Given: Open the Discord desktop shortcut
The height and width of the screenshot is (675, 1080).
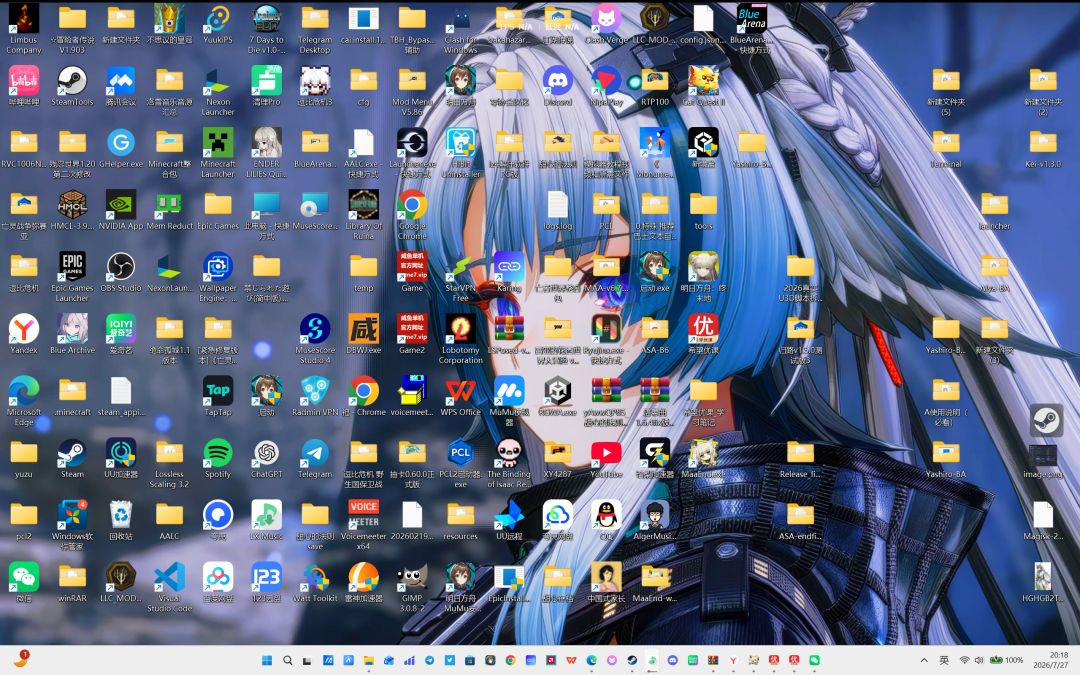Looking at the screenshot, I should [558, 85].
